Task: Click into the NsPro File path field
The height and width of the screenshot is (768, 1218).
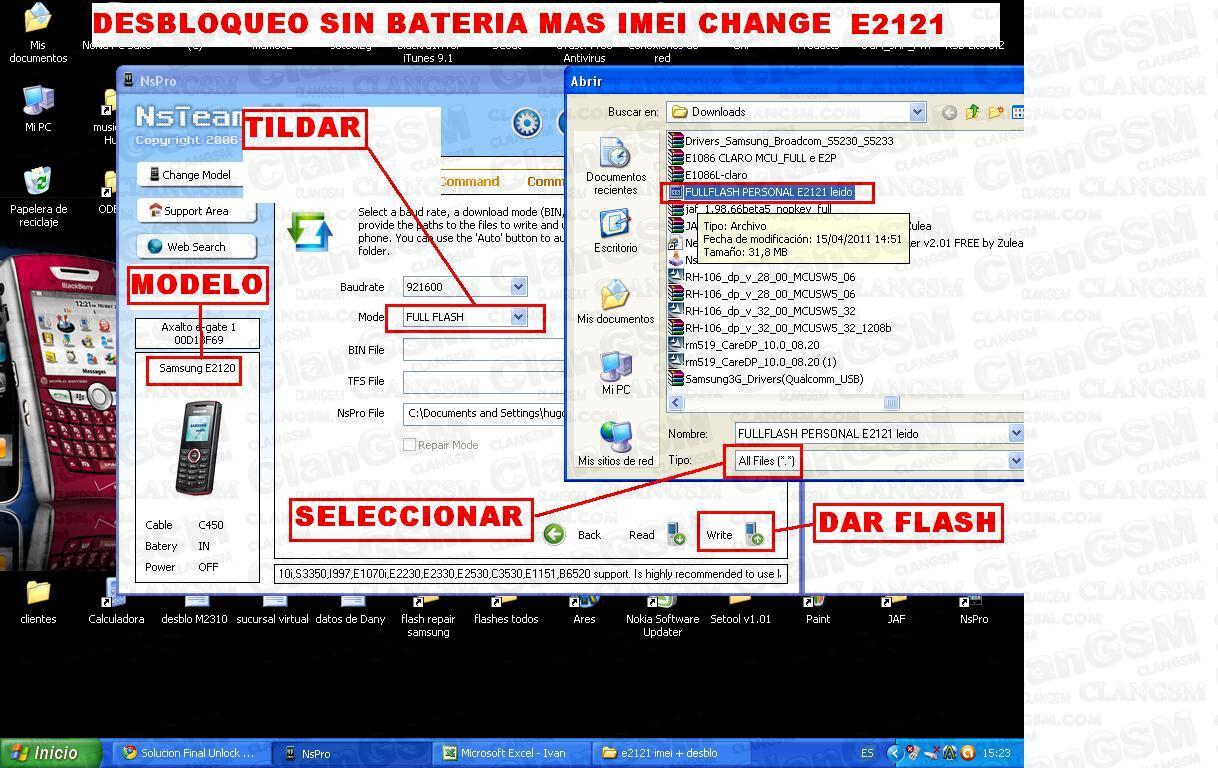Action: pos(484,413)
